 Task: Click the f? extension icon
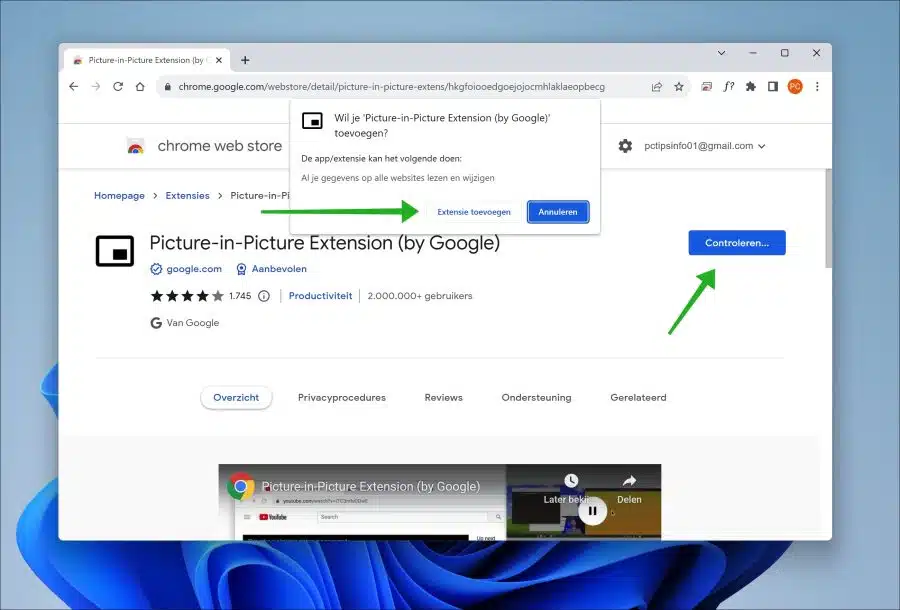728,87
